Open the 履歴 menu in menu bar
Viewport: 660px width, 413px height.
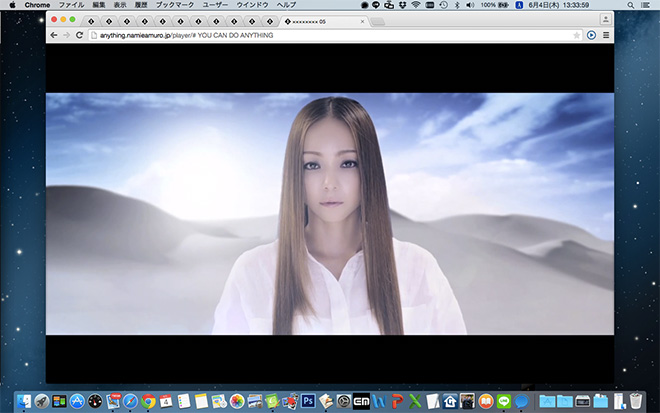tap(141, 5)
